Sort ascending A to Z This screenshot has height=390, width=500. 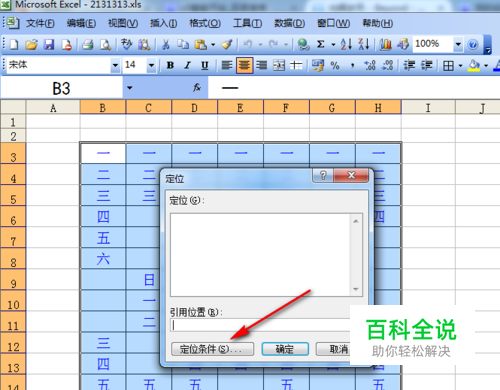346,44
